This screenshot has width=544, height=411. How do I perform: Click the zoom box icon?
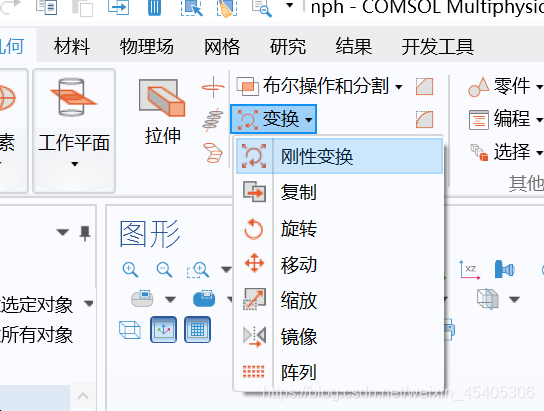(198, 269)
